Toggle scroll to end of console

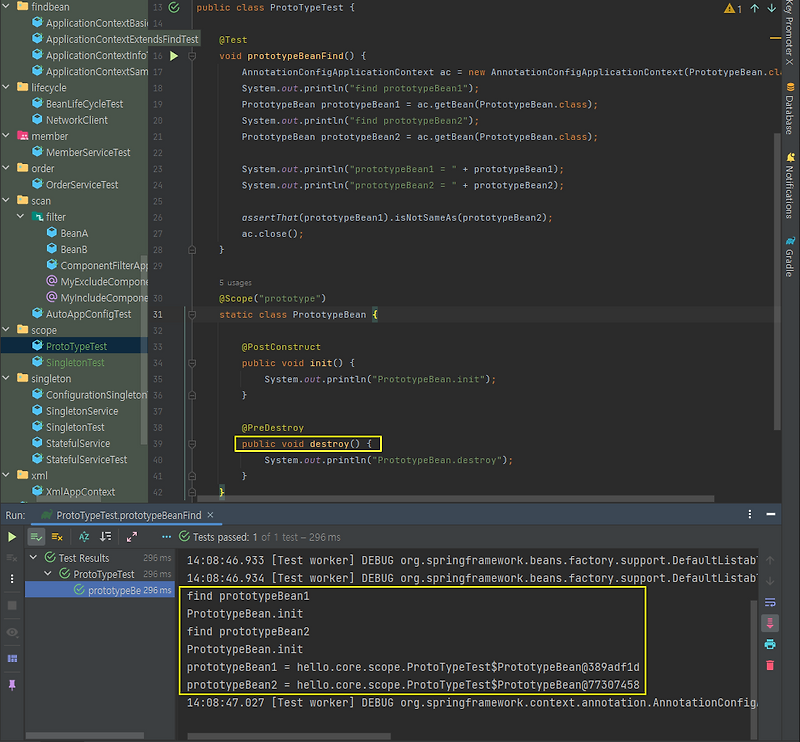(769, 622)
